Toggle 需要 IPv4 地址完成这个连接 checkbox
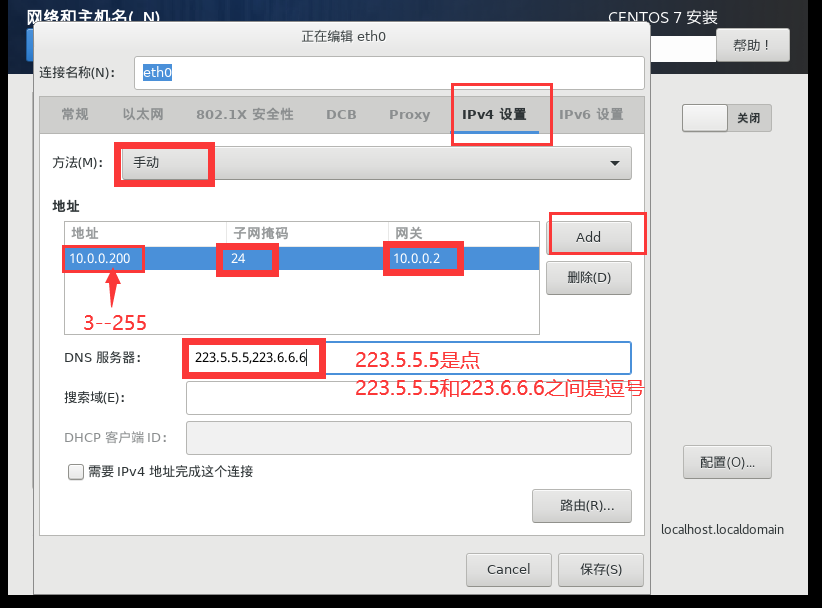This screenshot has width=822, height=608. 76,472
